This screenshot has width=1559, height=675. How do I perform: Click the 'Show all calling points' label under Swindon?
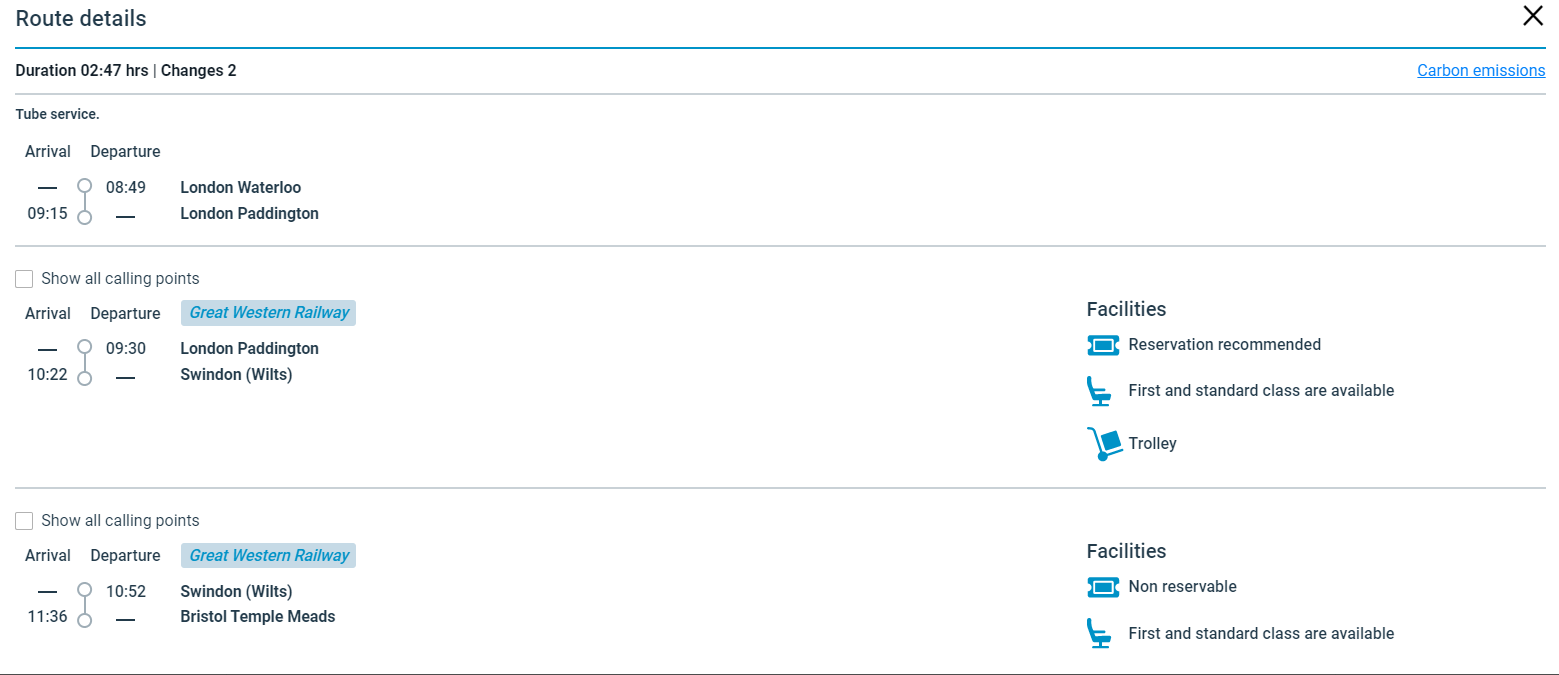120,521
